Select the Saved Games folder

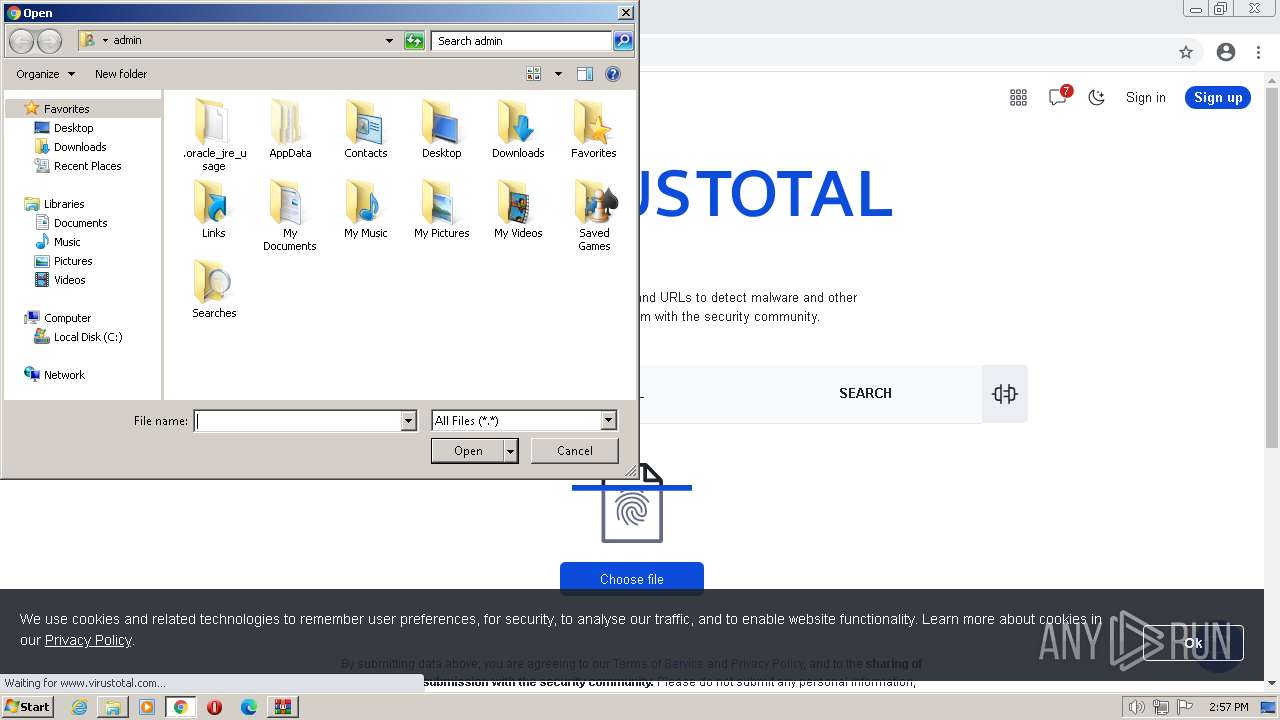pyautogui.click(x=594, y=214)
